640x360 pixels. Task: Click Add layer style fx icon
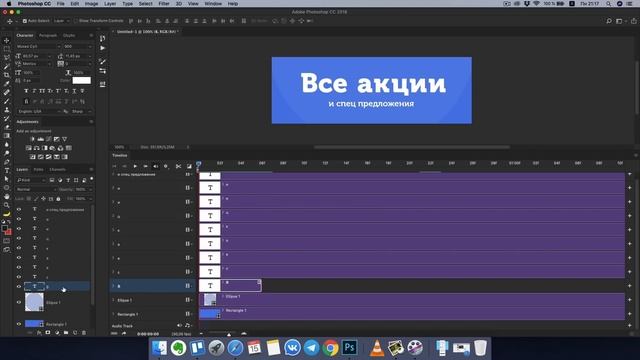pos(39,333)
